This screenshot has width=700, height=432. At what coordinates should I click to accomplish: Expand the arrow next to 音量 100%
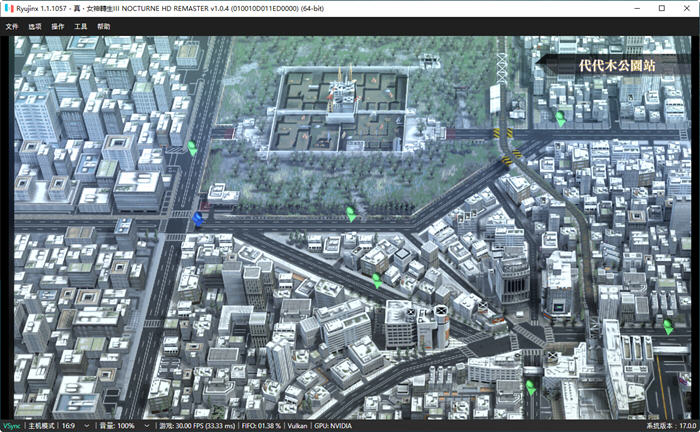pos(146,426)
